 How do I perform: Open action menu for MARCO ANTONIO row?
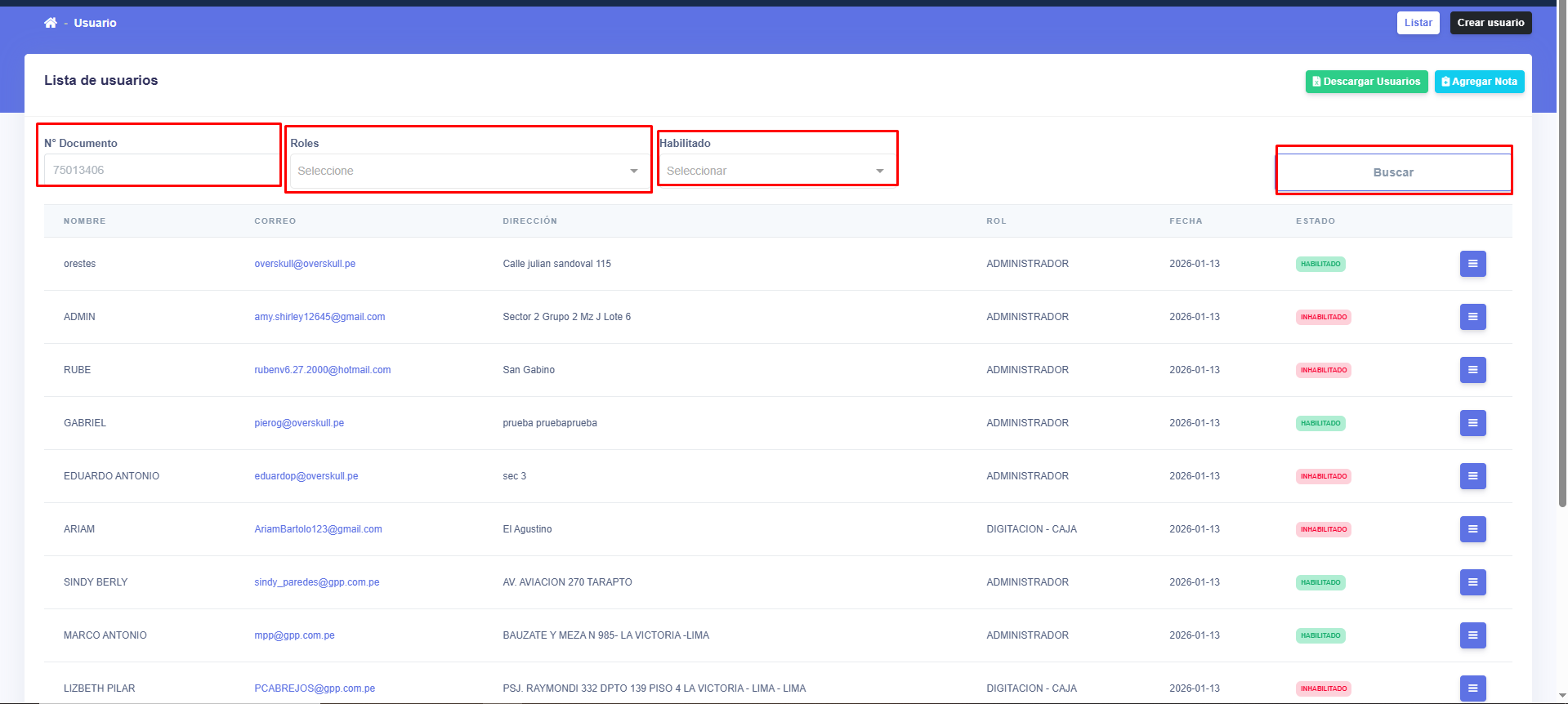tap(1472, 635)
